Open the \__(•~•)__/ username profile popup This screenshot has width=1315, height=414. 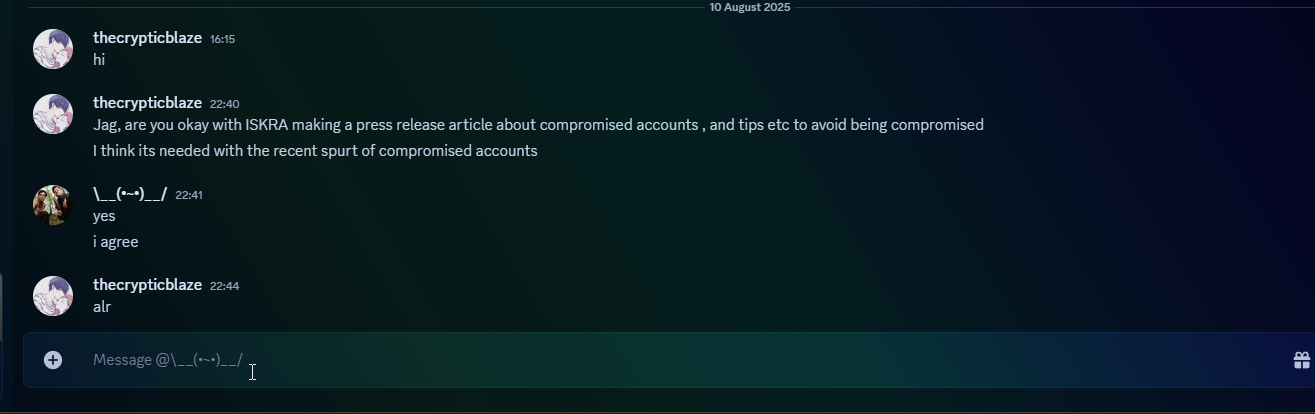(130, 194)
